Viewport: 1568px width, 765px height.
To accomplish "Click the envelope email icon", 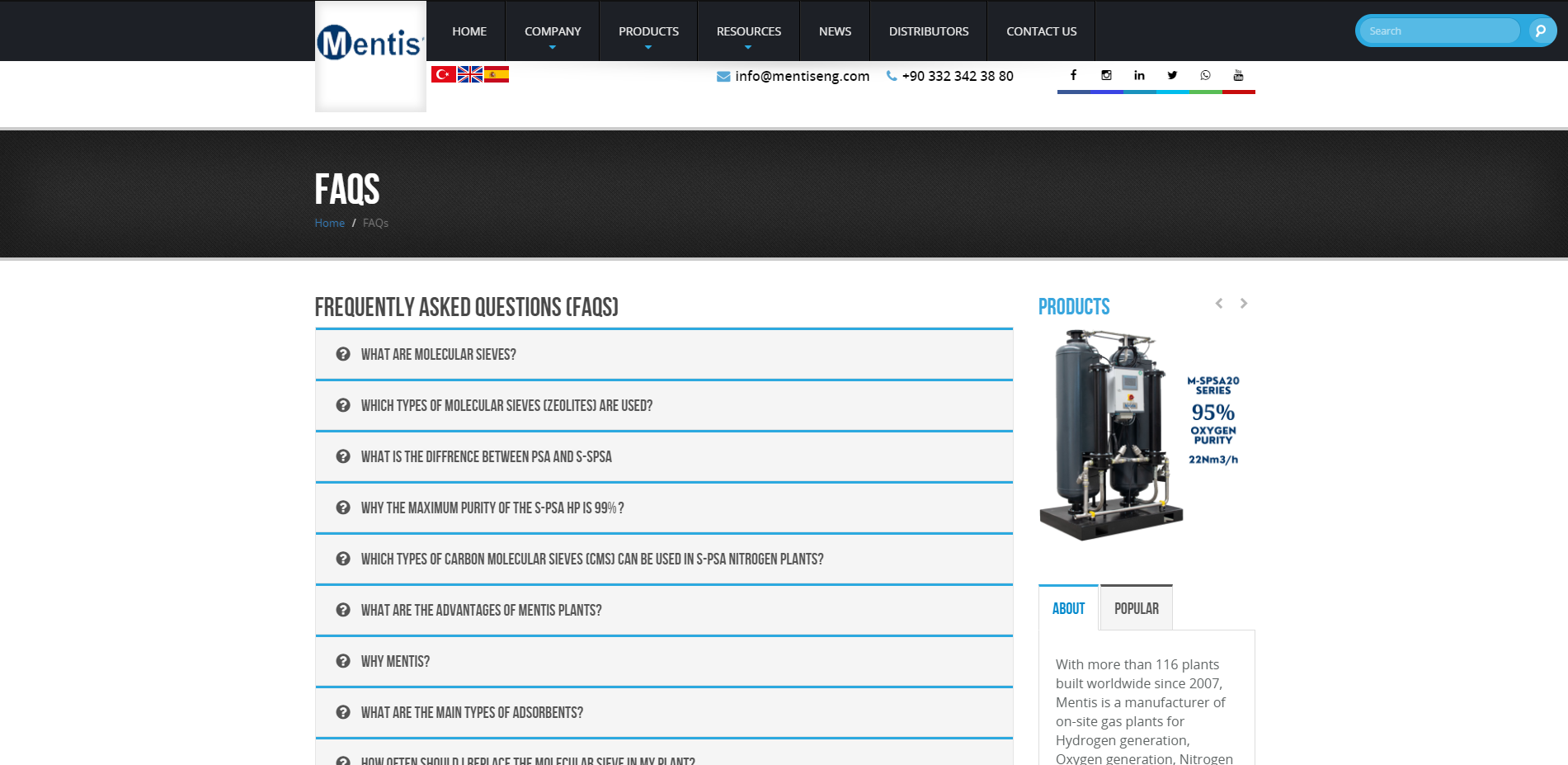I will point(723,76).
